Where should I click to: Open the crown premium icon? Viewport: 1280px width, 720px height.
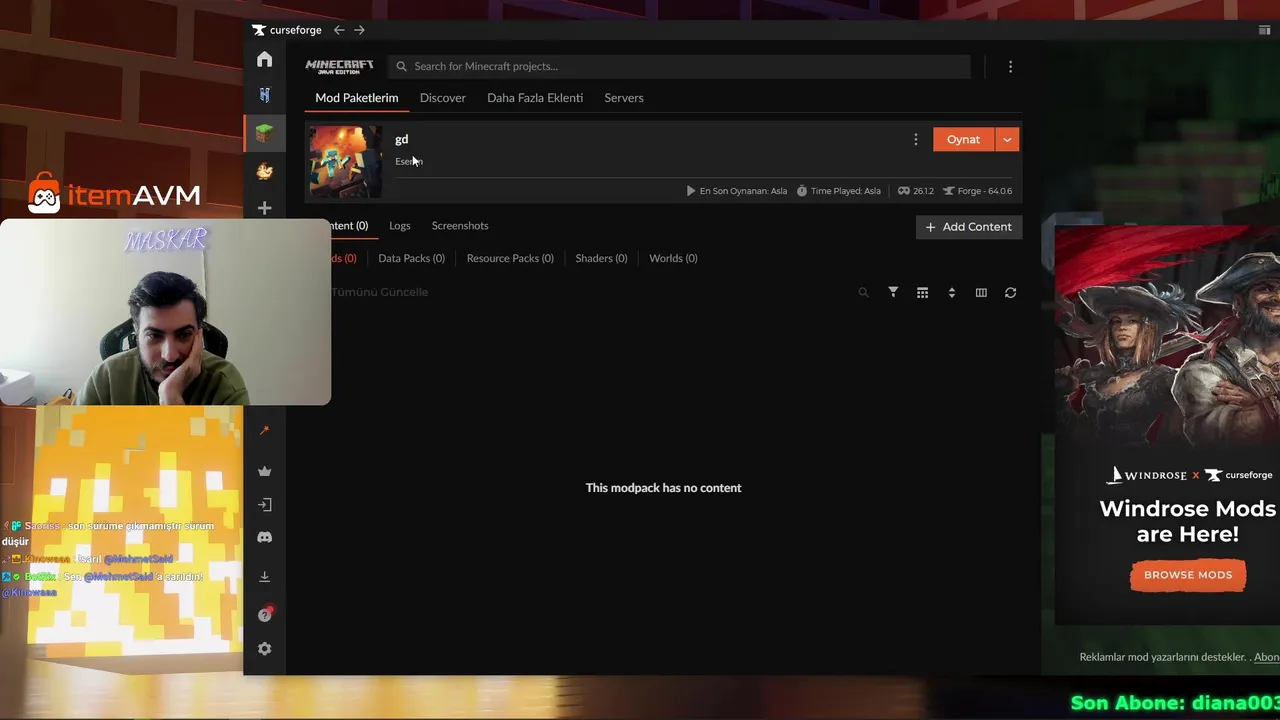[x=264, y=471]
